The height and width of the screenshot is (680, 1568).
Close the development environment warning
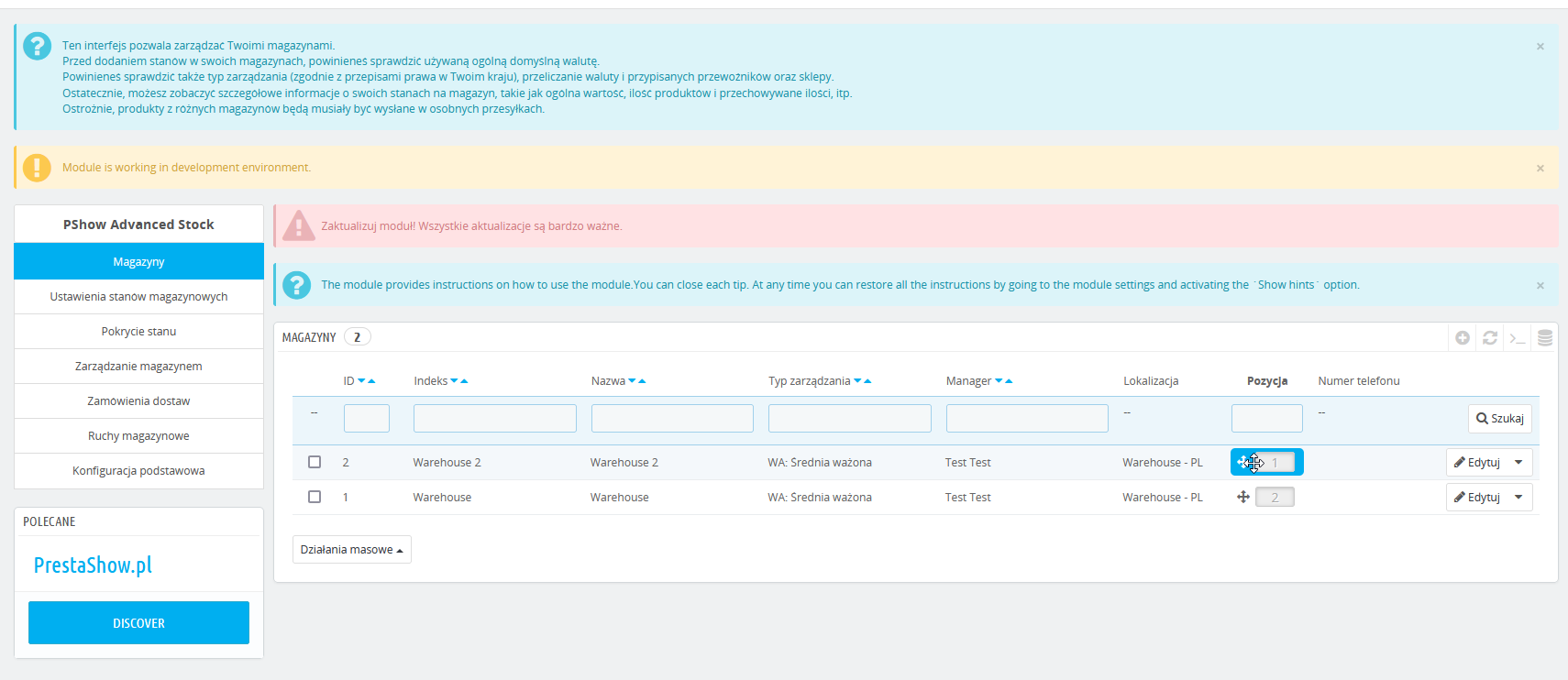click(1540, 168)
